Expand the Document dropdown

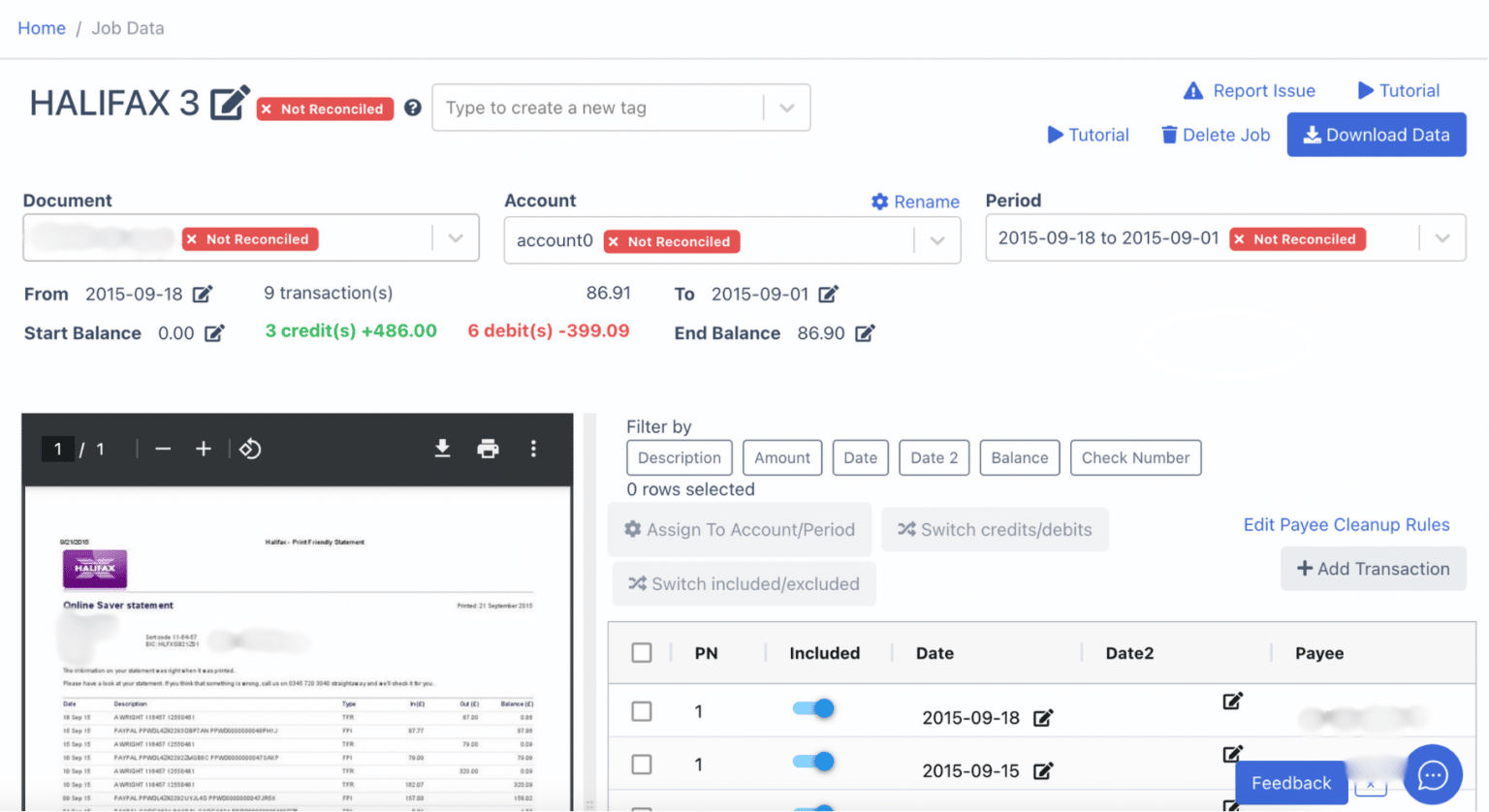point(456,238)
